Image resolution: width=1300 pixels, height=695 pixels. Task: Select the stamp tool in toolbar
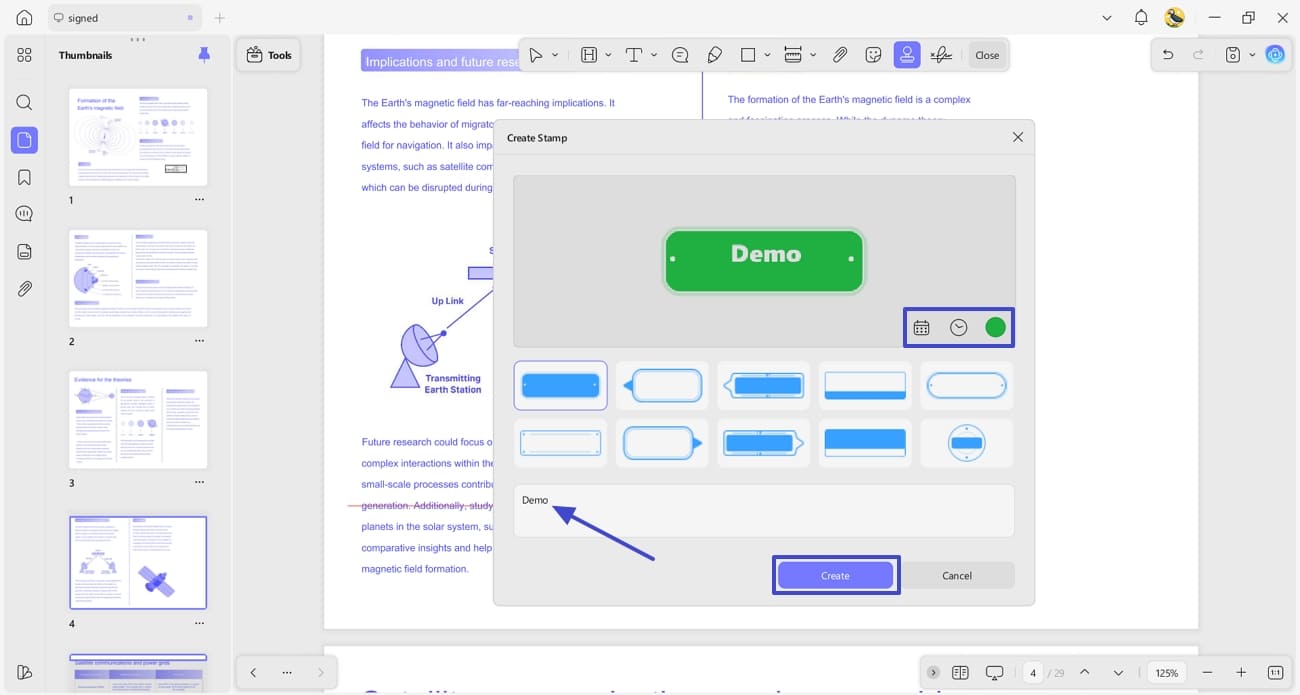pyautogui.click(x=907, y=55)
